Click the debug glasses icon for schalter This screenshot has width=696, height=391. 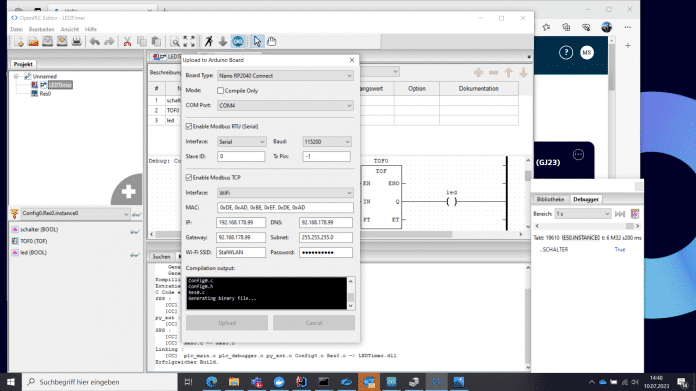pyautogui.click(x=134, y=231)
